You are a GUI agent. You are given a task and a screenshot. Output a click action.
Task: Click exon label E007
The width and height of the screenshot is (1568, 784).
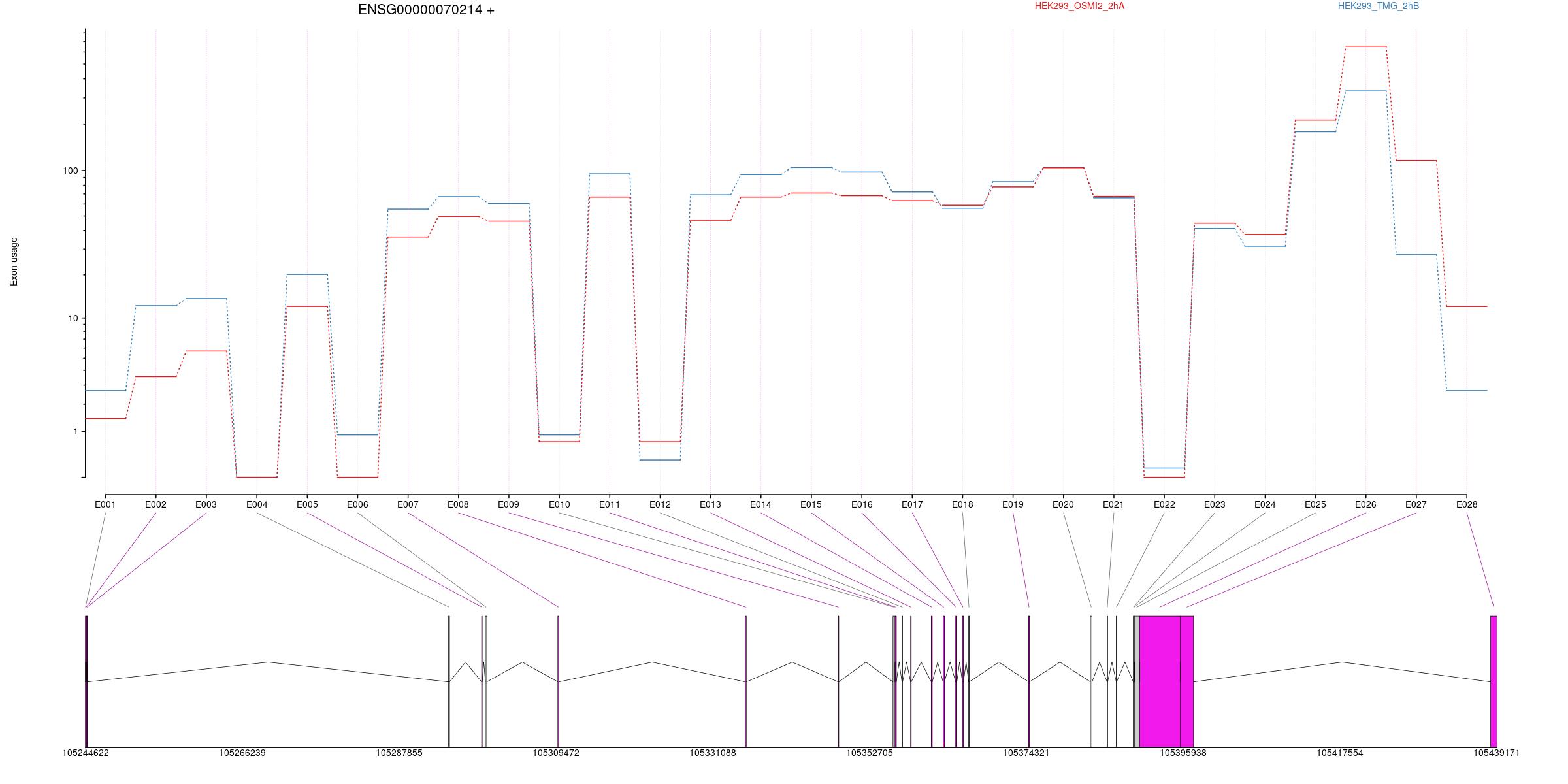[x=408, y=504]
